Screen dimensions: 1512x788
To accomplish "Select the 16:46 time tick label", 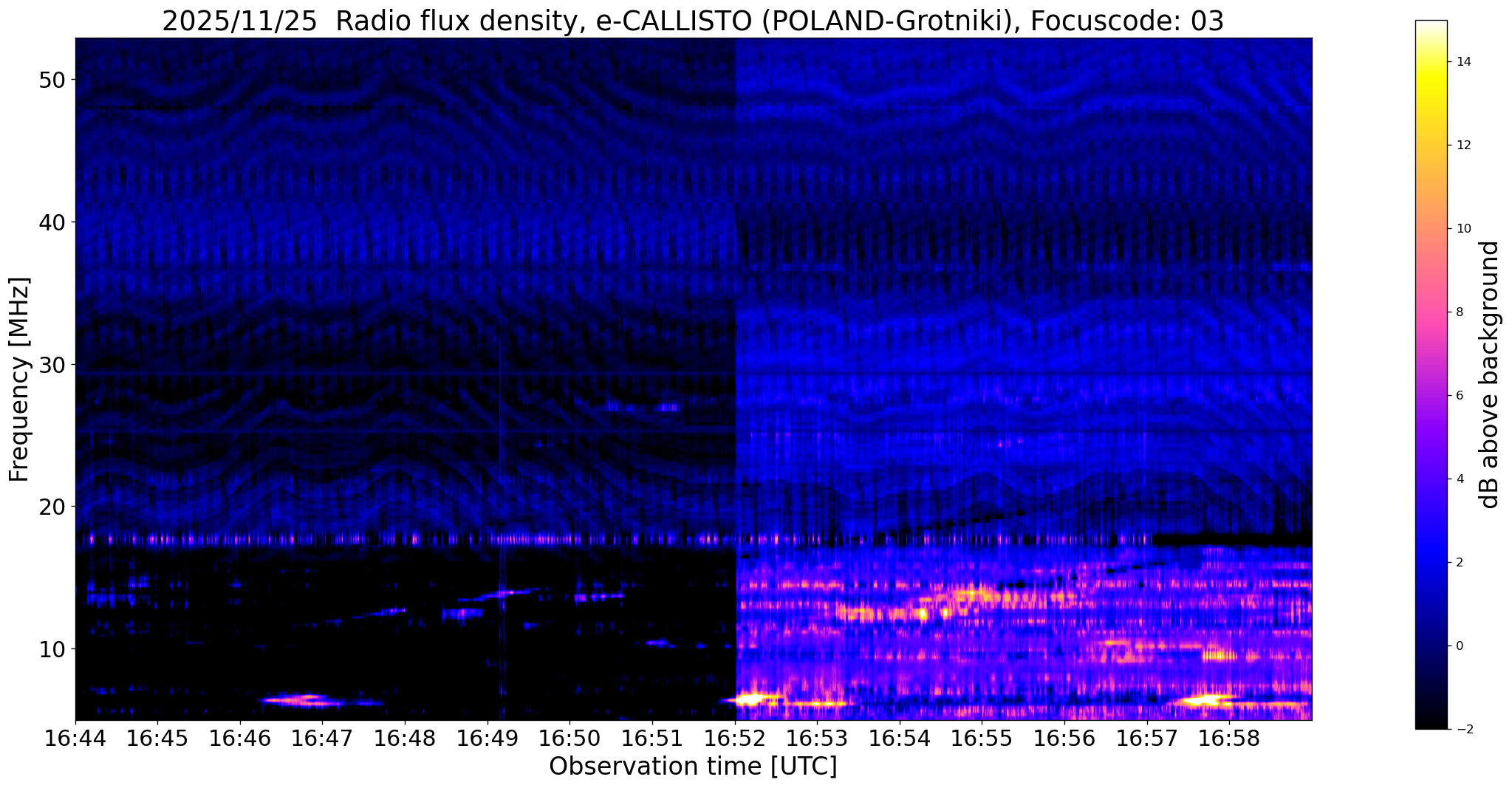I will [x=239, y=738].
